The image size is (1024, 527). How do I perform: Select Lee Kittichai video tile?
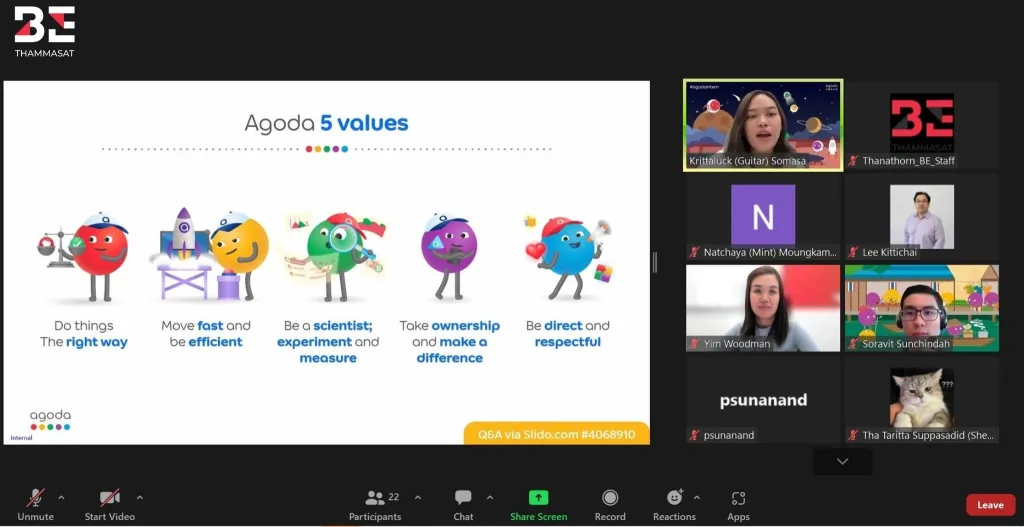[922, 217]
